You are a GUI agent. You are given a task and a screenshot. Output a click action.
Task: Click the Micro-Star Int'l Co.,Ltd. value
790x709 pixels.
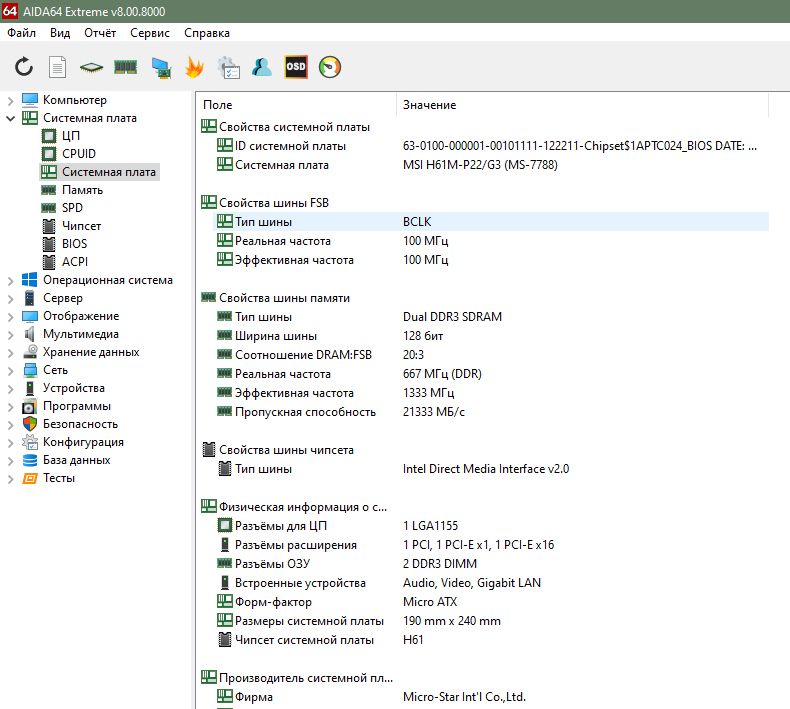coord(464,697)
